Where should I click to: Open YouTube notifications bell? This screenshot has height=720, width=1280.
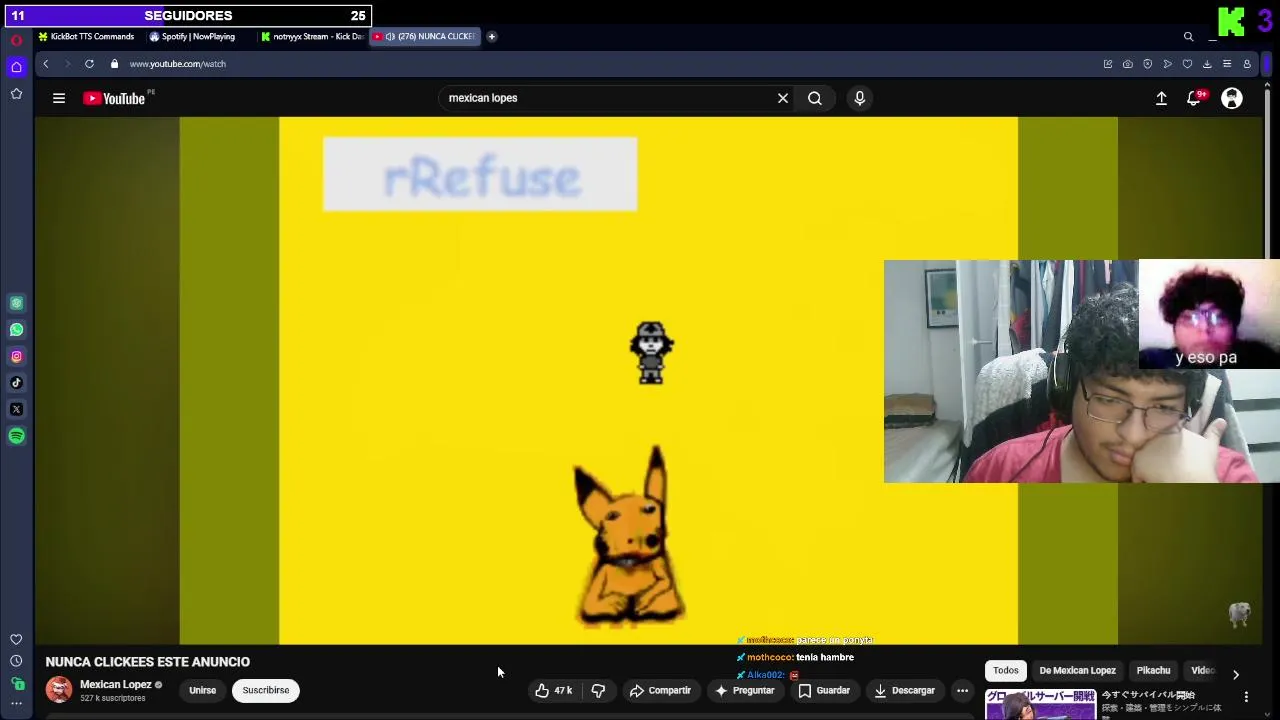1194,98
